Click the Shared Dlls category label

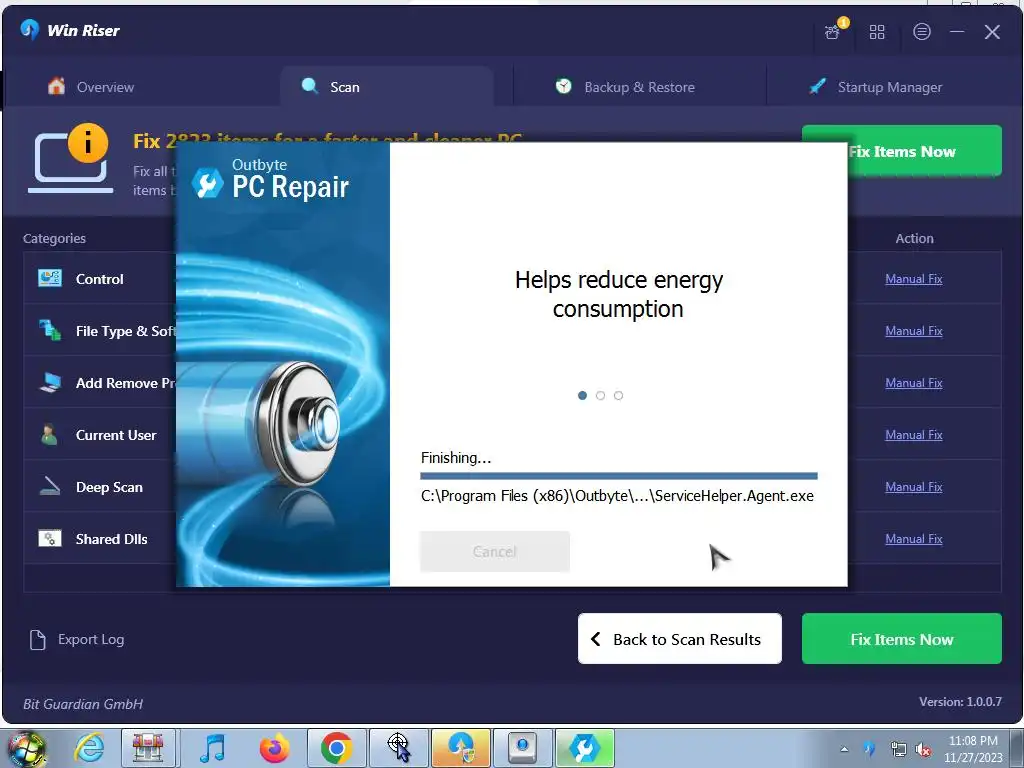111,539
